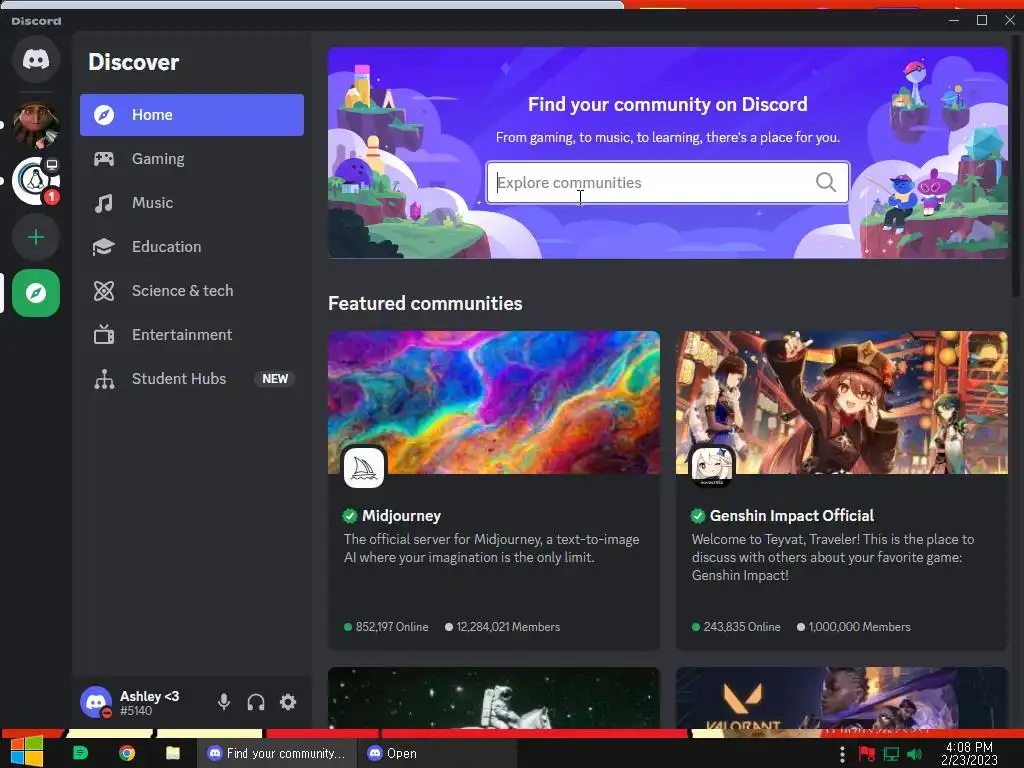The width and height of the screenshot is (1024, 768).
Task: Select the green Explore compass server icon
Action: point(36,293)
